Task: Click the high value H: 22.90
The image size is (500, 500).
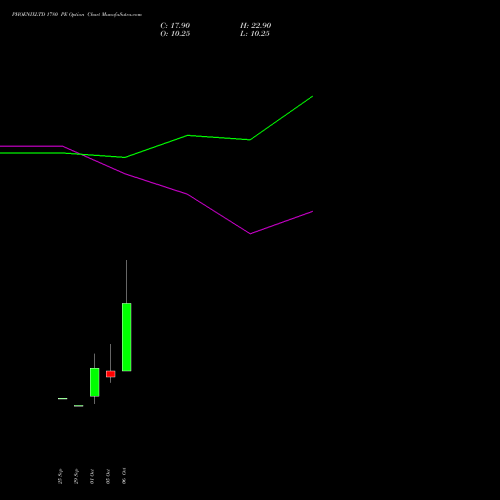Action: click(255, 26)
